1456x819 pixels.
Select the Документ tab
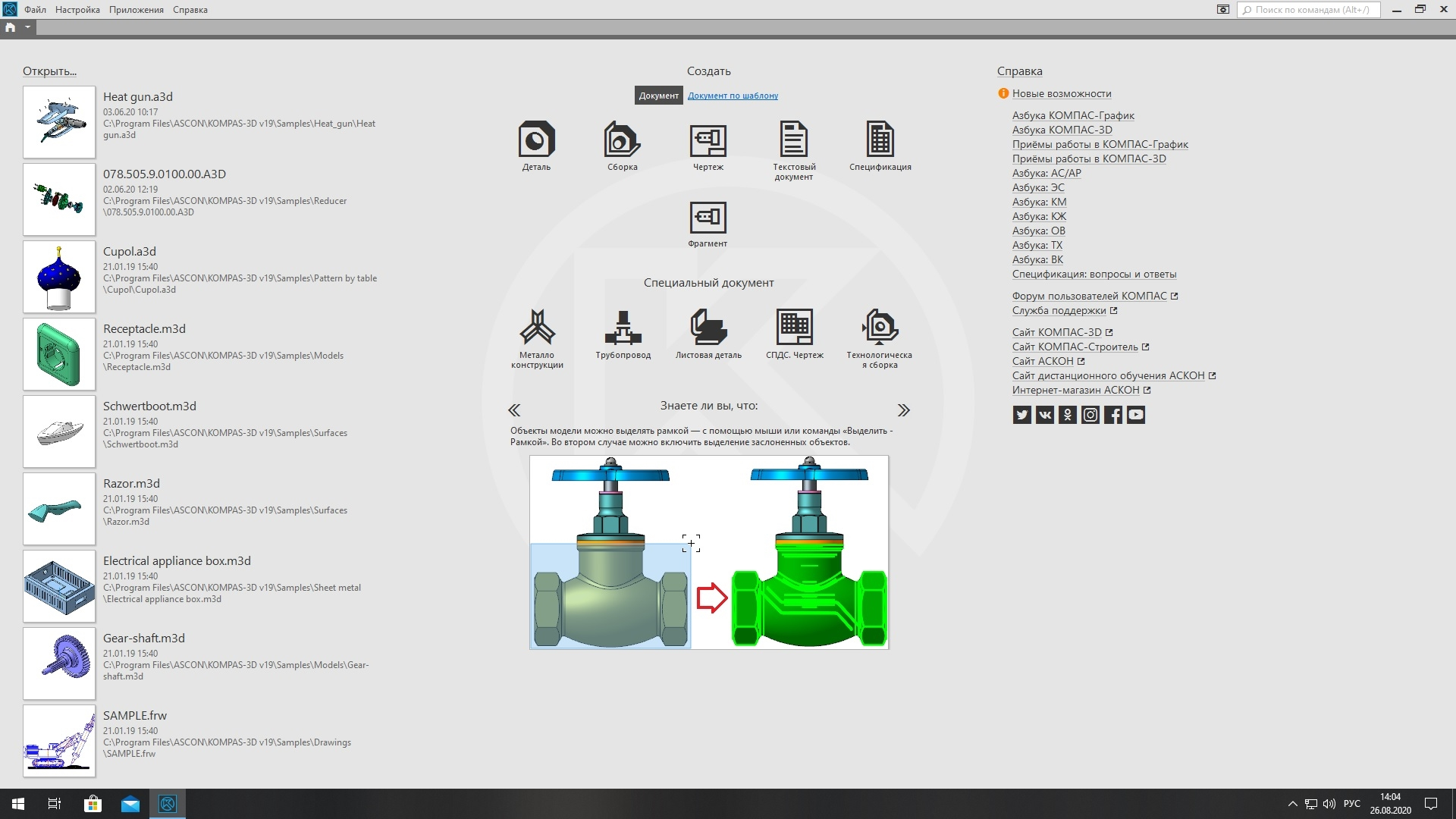point(658,96)
